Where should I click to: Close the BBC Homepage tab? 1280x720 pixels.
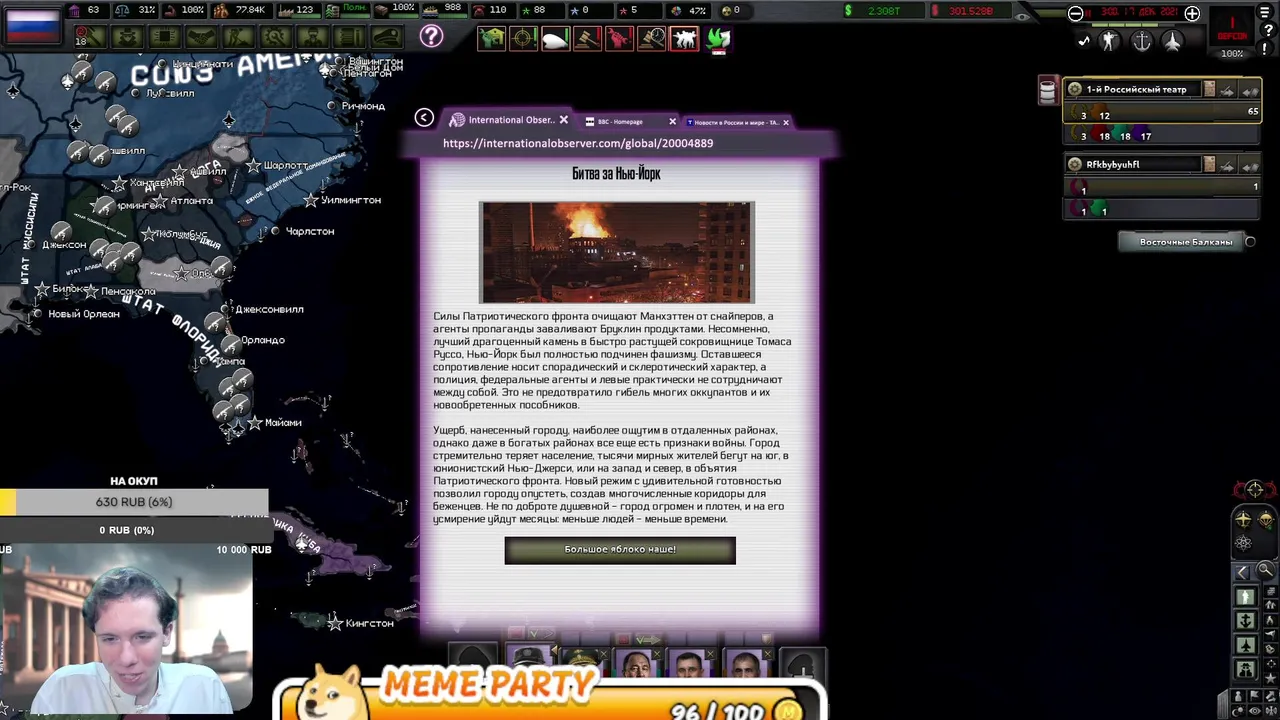coord(672,122)
